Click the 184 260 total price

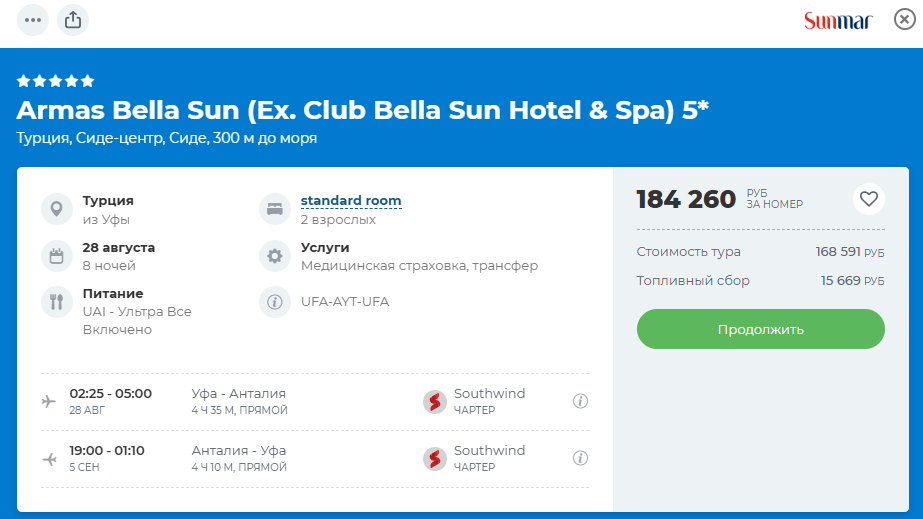click(x=686, y=199)
